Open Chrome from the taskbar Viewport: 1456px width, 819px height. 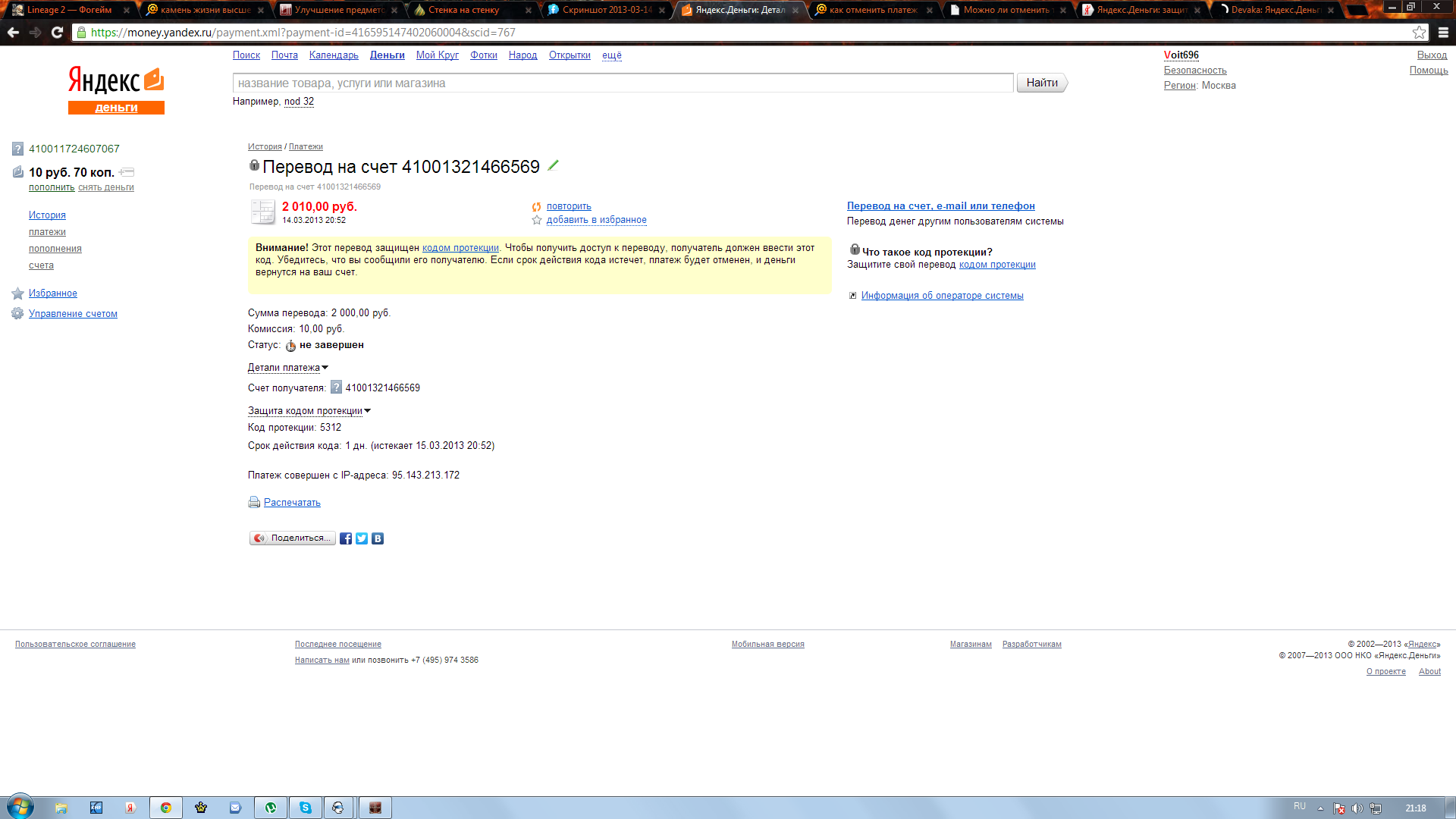tap(166, 808)
